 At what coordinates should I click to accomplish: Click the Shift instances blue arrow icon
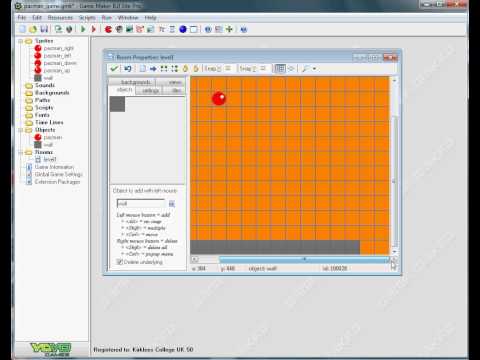153,68
